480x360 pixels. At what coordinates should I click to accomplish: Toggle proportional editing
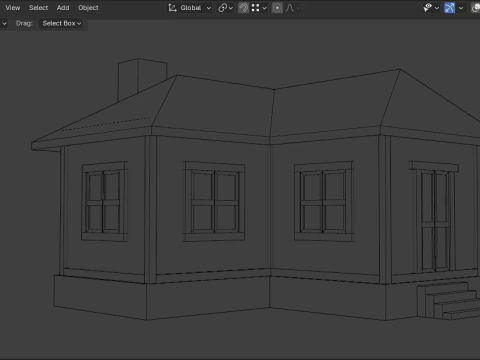[x=277, y=8]
